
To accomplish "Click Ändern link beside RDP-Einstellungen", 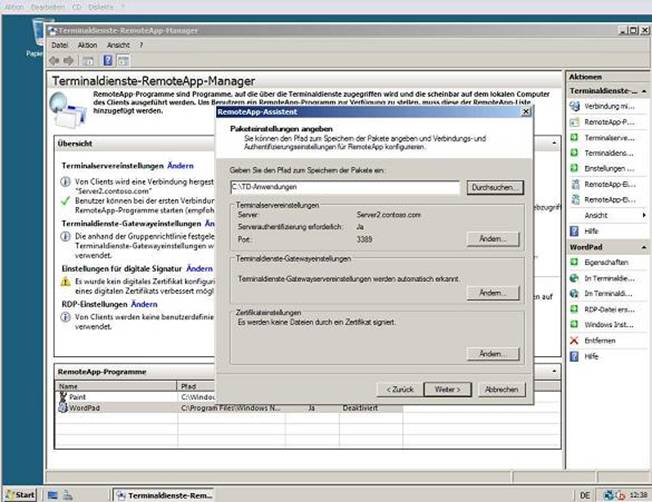I will 144,304.
